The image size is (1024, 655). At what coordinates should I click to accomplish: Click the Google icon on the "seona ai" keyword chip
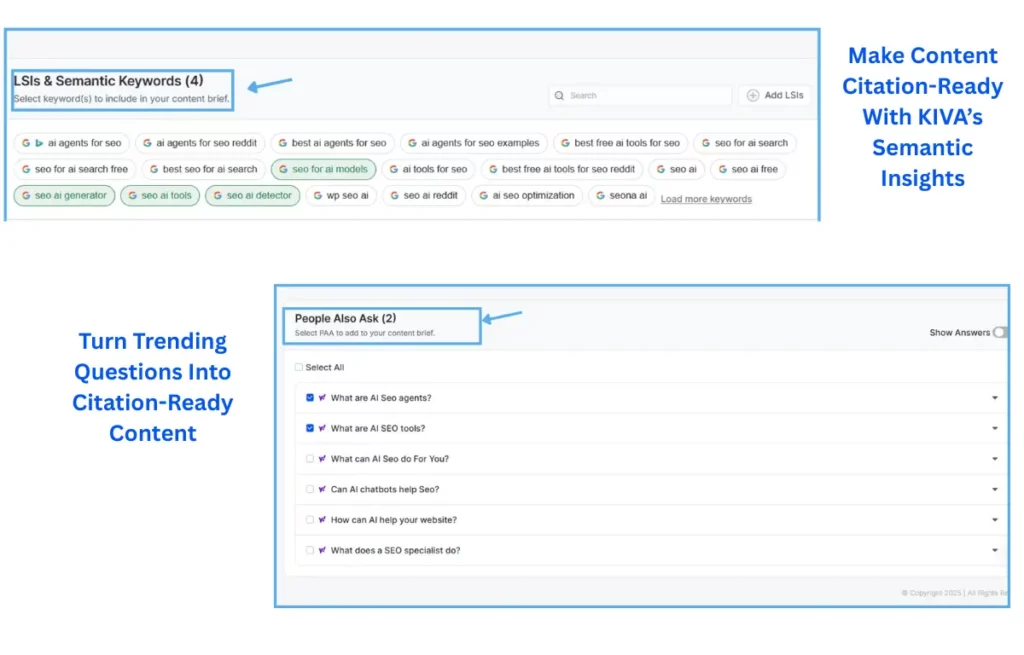[x=600, y=196]
